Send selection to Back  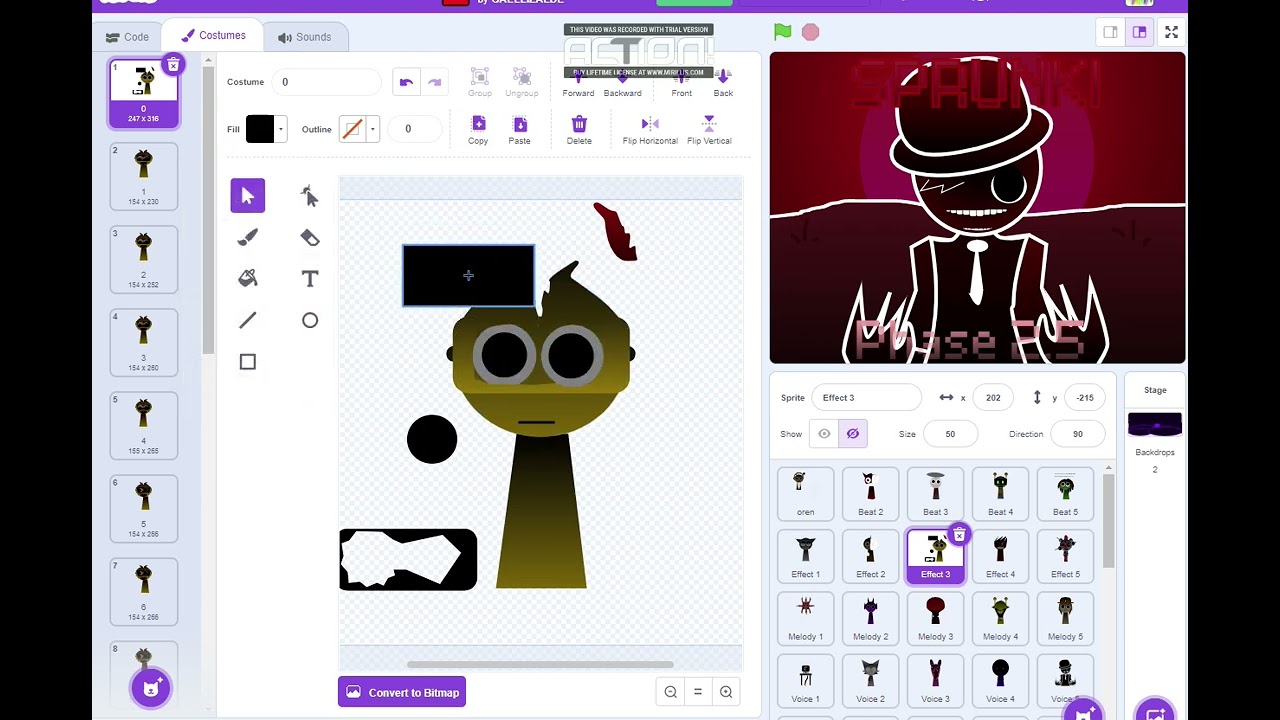(723, 83)
